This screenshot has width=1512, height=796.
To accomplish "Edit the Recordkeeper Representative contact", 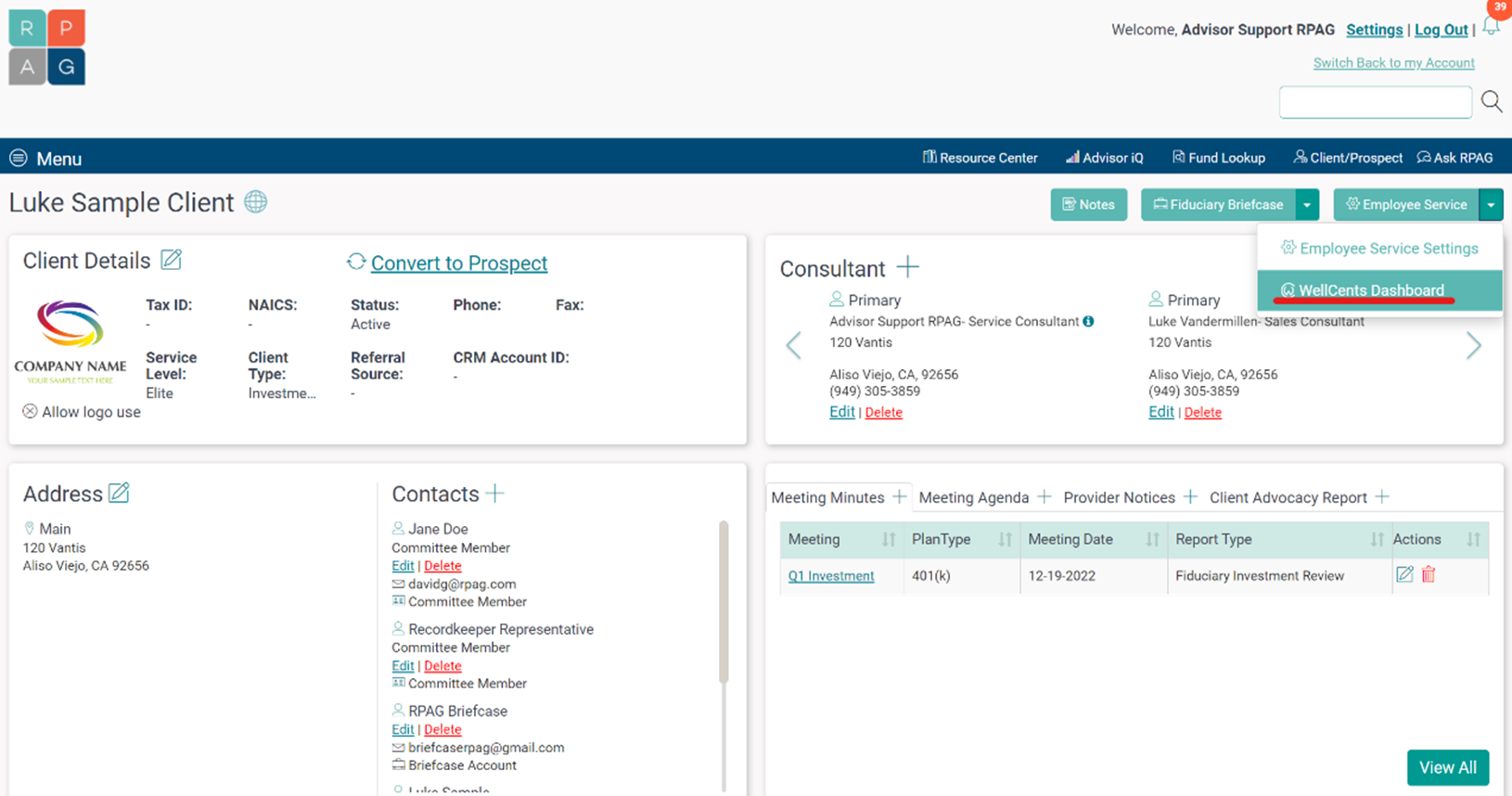I will (x=403, y=666).
